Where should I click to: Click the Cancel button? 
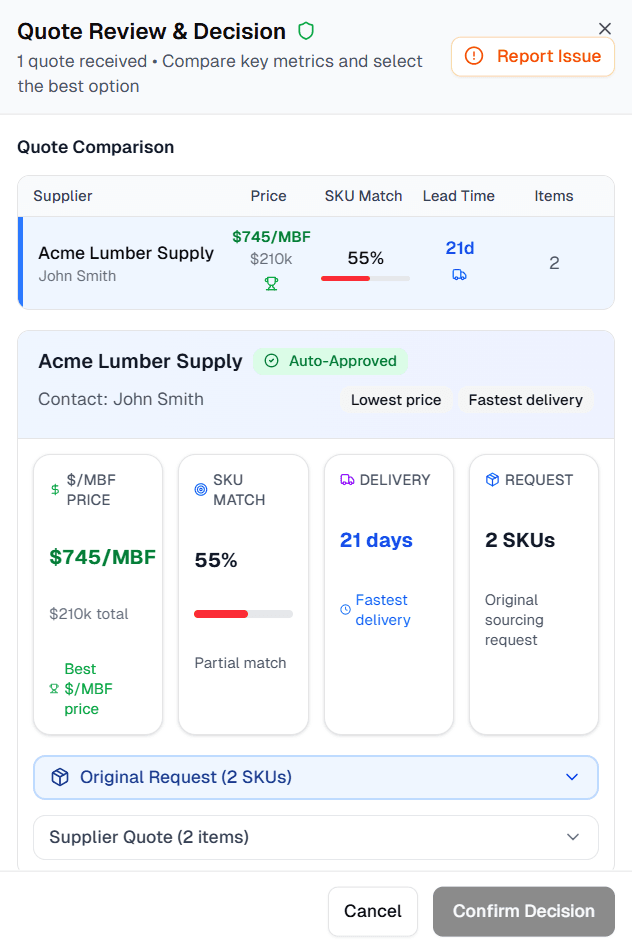[372, 911]
